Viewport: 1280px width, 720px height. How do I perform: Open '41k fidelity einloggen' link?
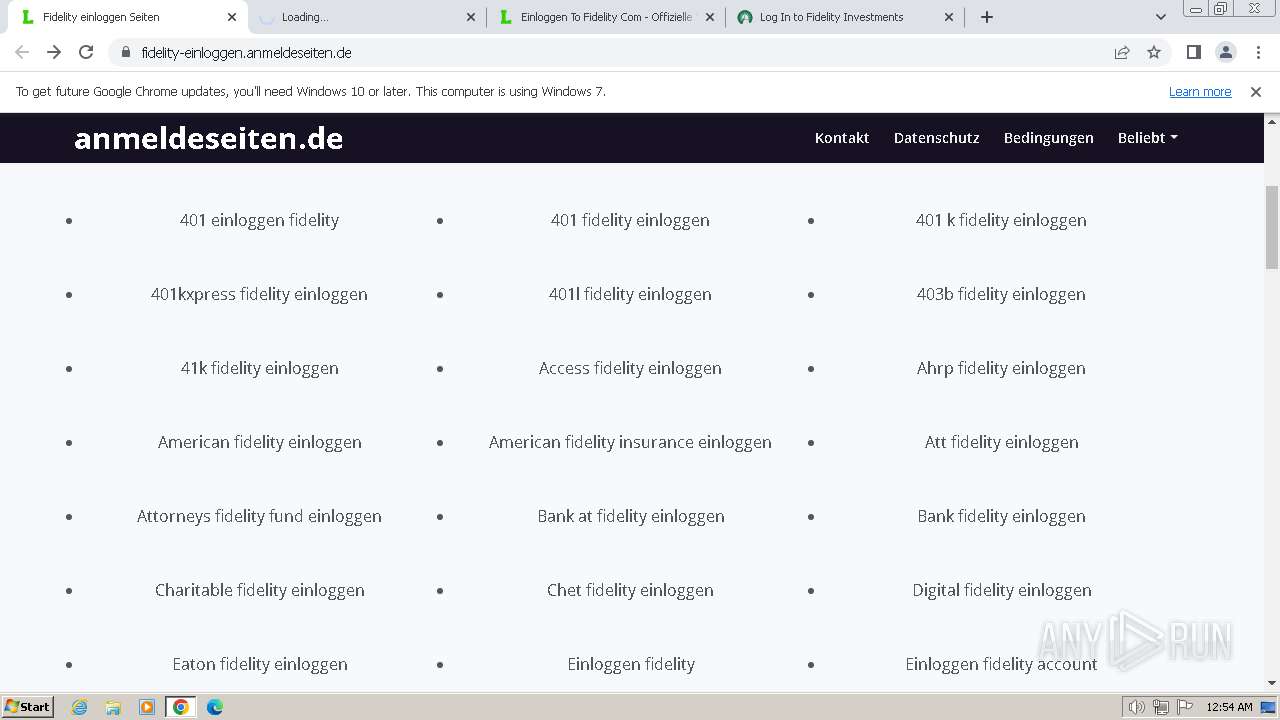click(x=259, y=368)
